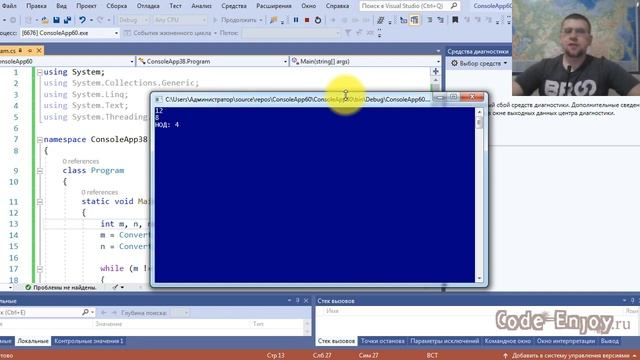Open the Анализ menu
Image resolution: width=640 pixels, height=360 pixels.
[x=202, y=6]
